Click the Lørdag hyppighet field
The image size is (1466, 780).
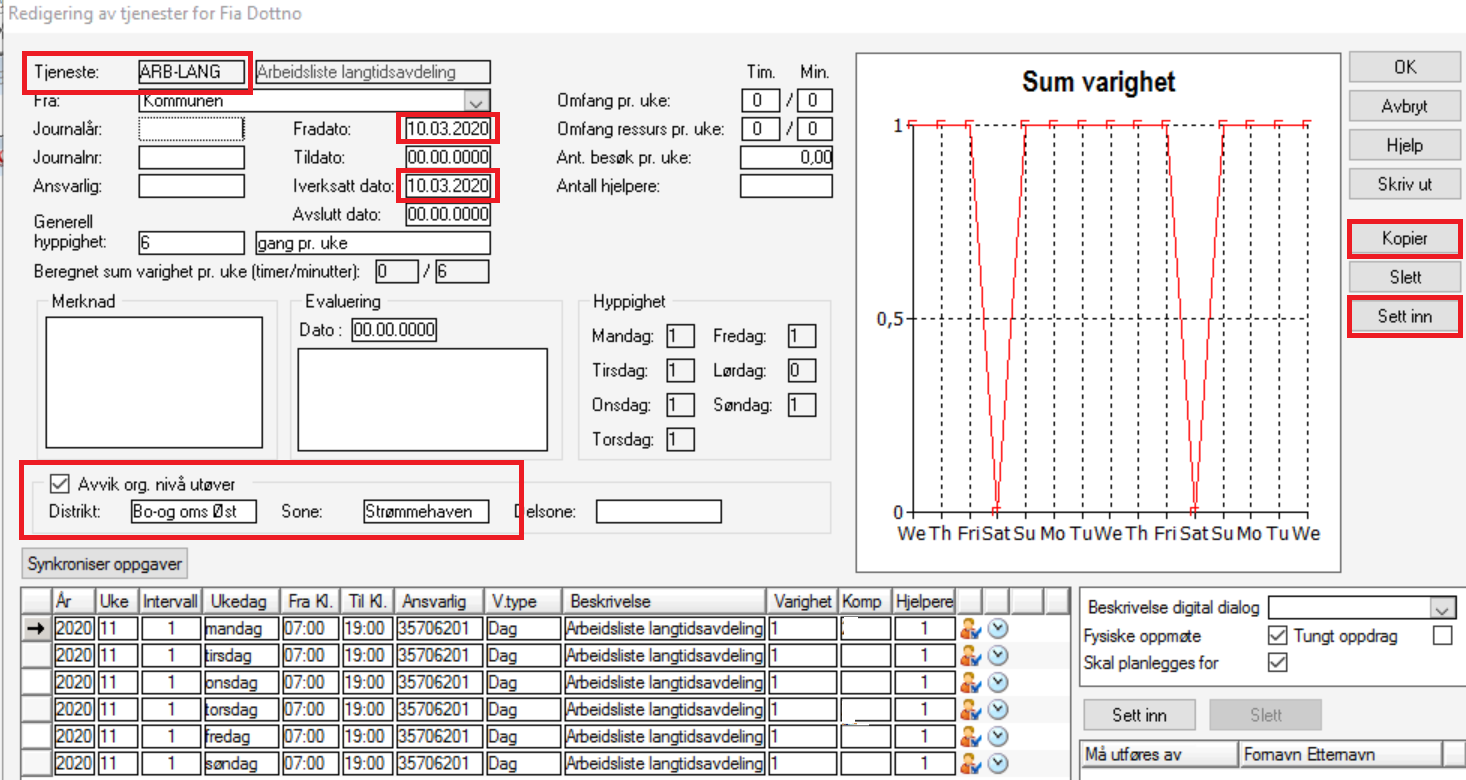801,371
